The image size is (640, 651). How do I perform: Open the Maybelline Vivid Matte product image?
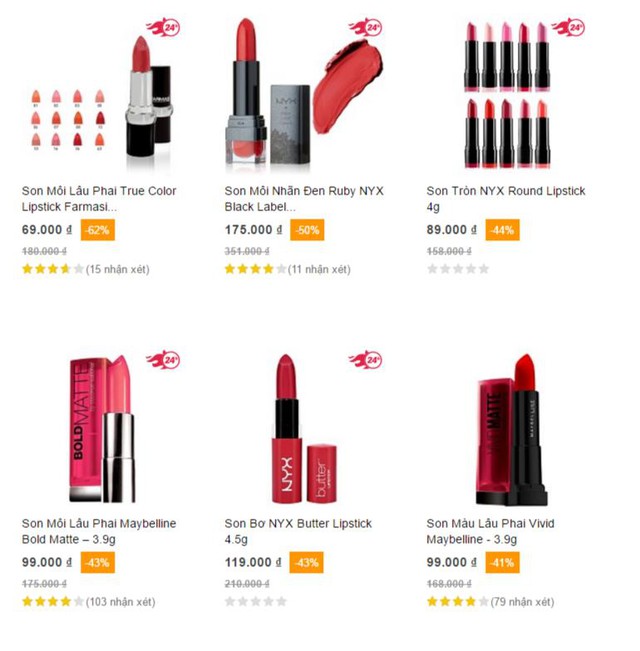(511, 429)
